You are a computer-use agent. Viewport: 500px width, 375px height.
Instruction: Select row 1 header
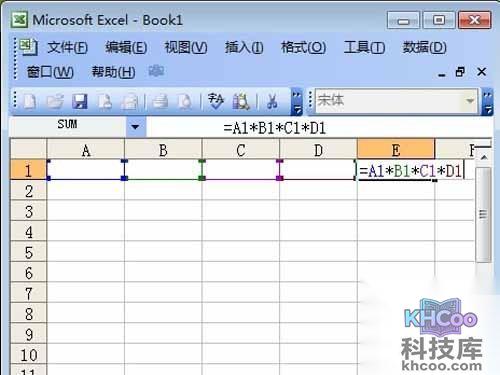pyautogui.click(x=29, y=170)
